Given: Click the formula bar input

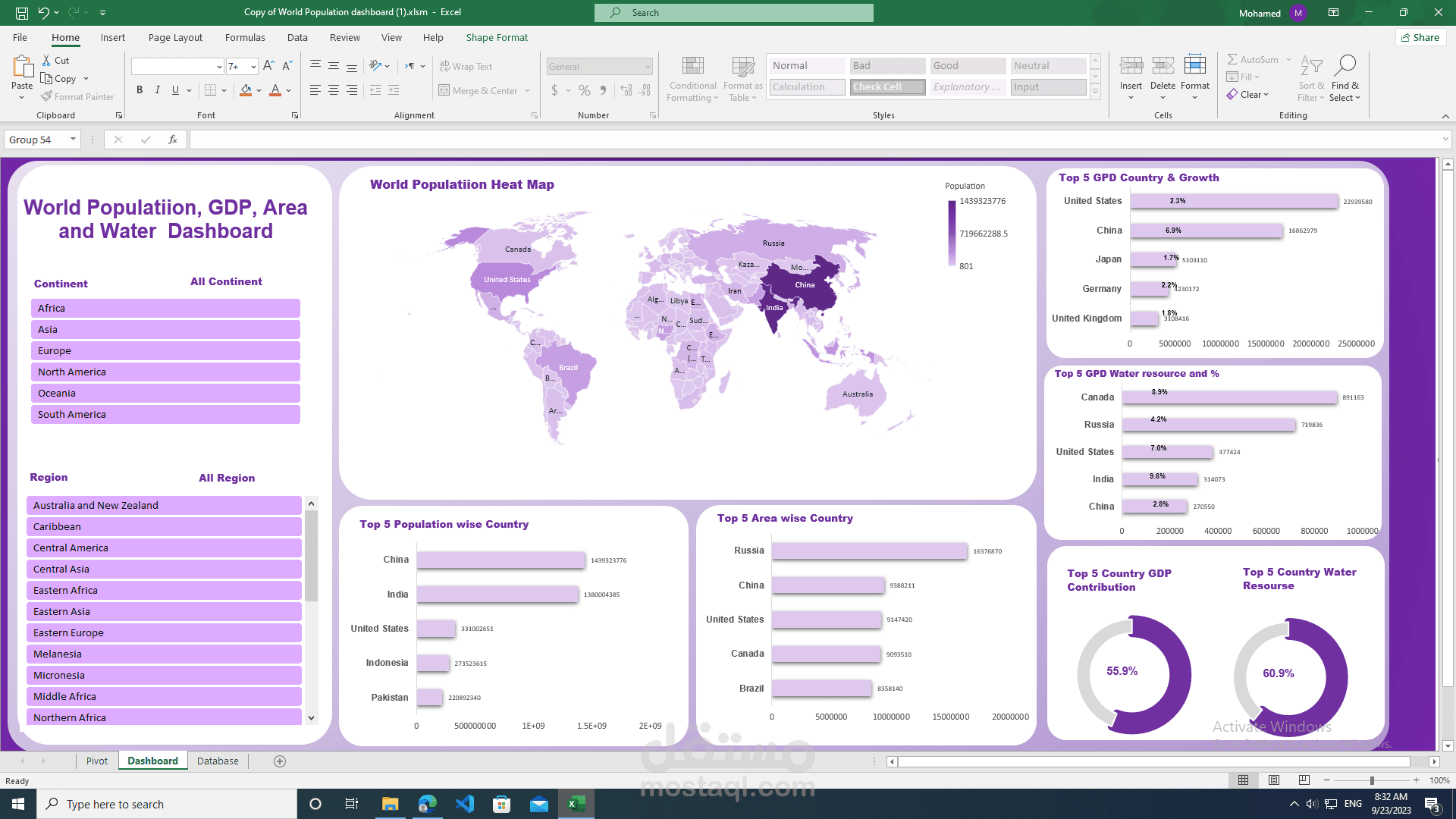Looking at the screenshot, I should point(815,140).
